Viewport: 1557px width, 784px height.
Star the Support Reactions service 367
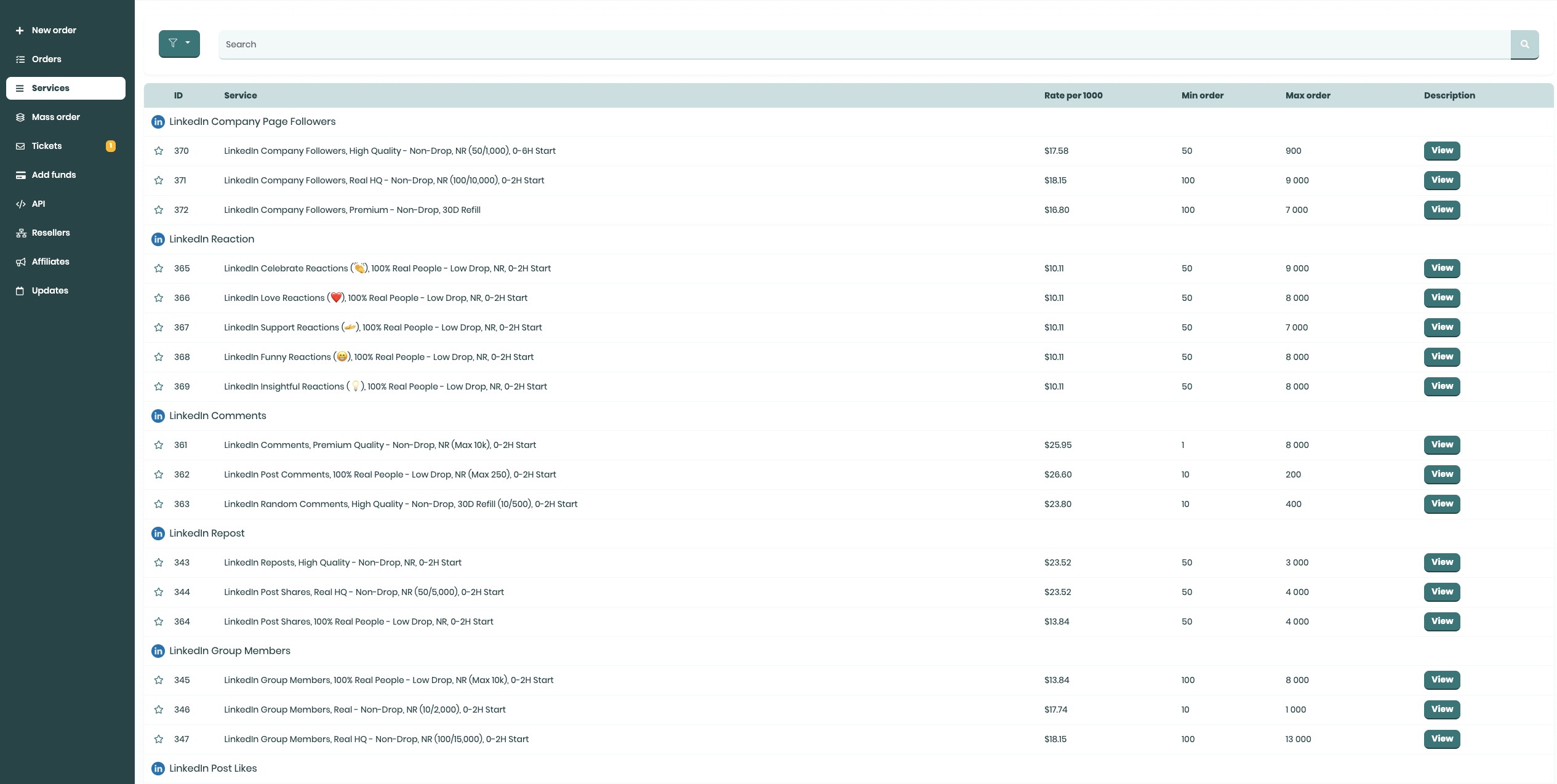159,327
